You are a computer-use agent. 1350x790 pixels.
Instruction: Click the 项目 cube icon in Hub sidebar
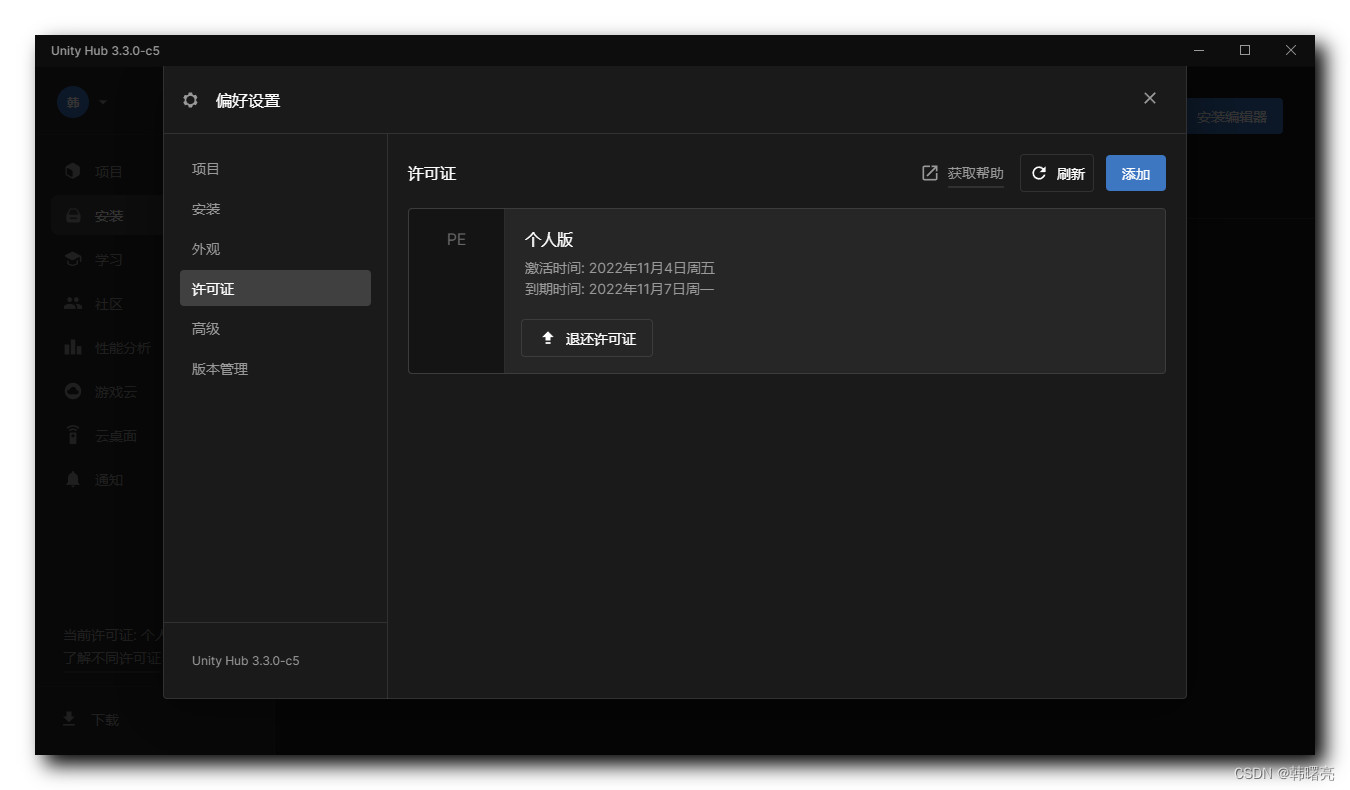pyautogui.click(x=73, y=171)
